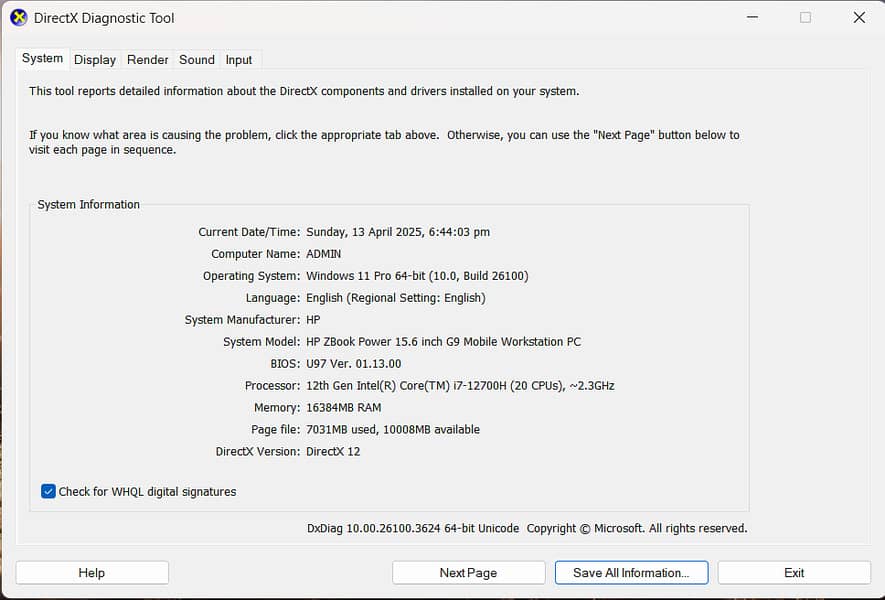Click the 'System Manufacturer:' label
Image resolution: width=885 pixels, height=600 pixels.
pyautogui.click(x=242, y=320)
